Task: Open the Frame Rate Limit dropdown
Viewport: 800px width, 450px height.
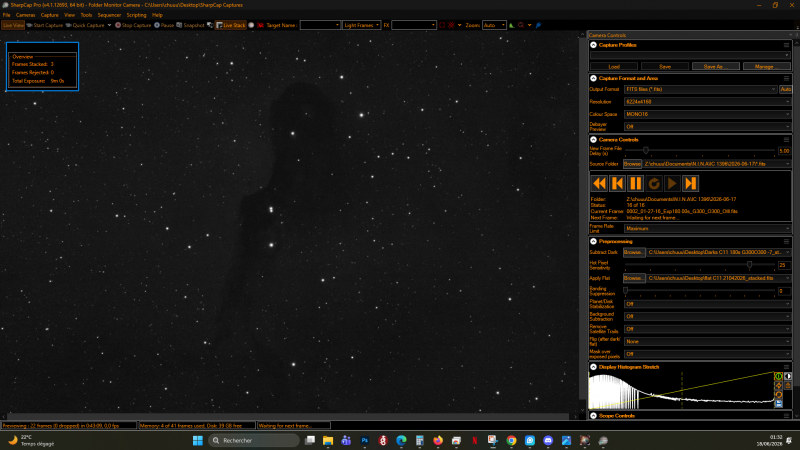Action: [708, 229]
